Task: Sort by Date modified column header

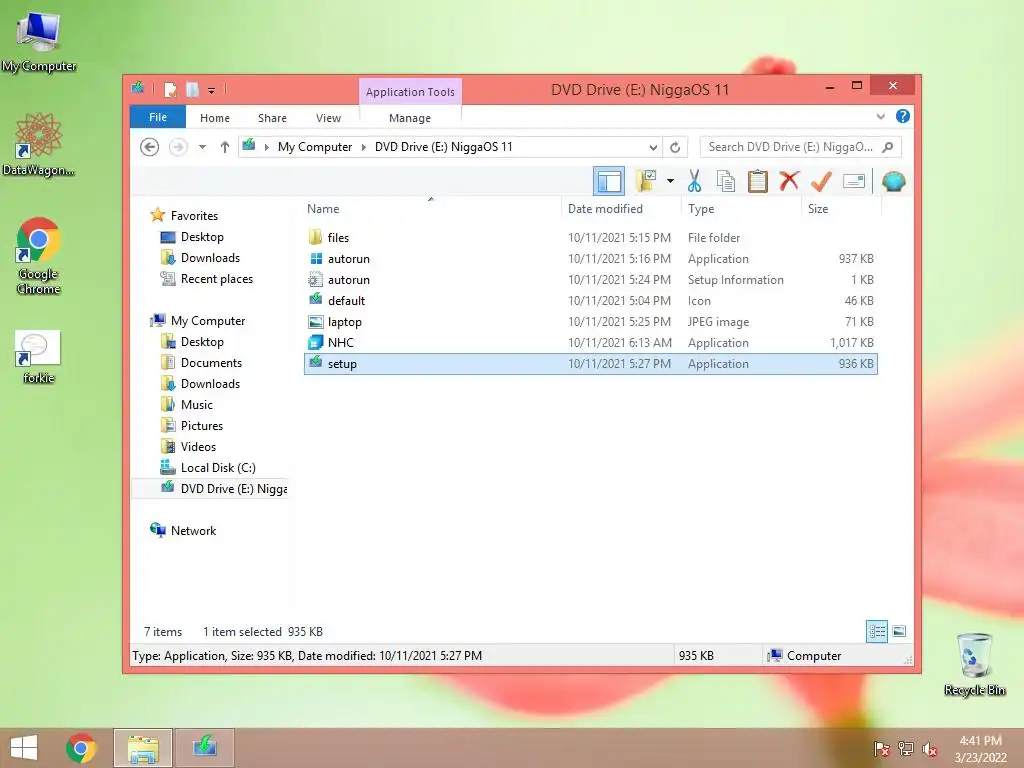Action: tap(605, 209)
